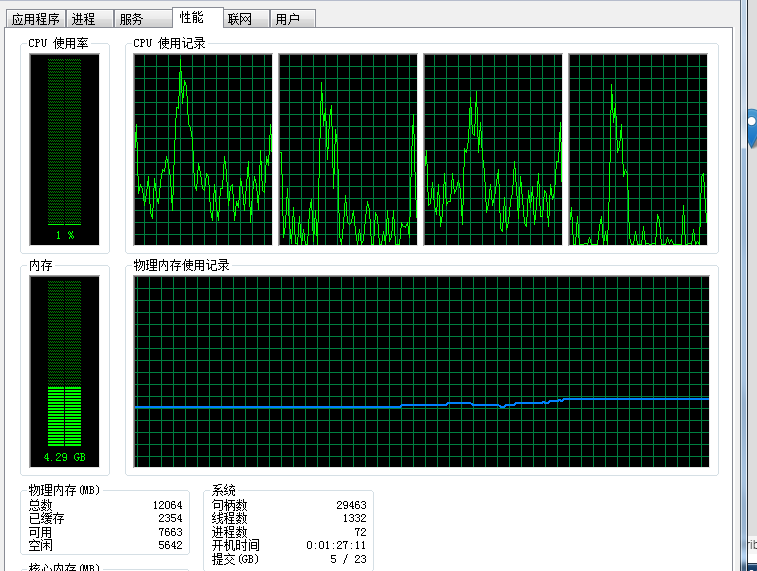This screenshot has width=757, height=571.
Task: Click the 物理内存(MB) group heading
Action: click(64, 490)
